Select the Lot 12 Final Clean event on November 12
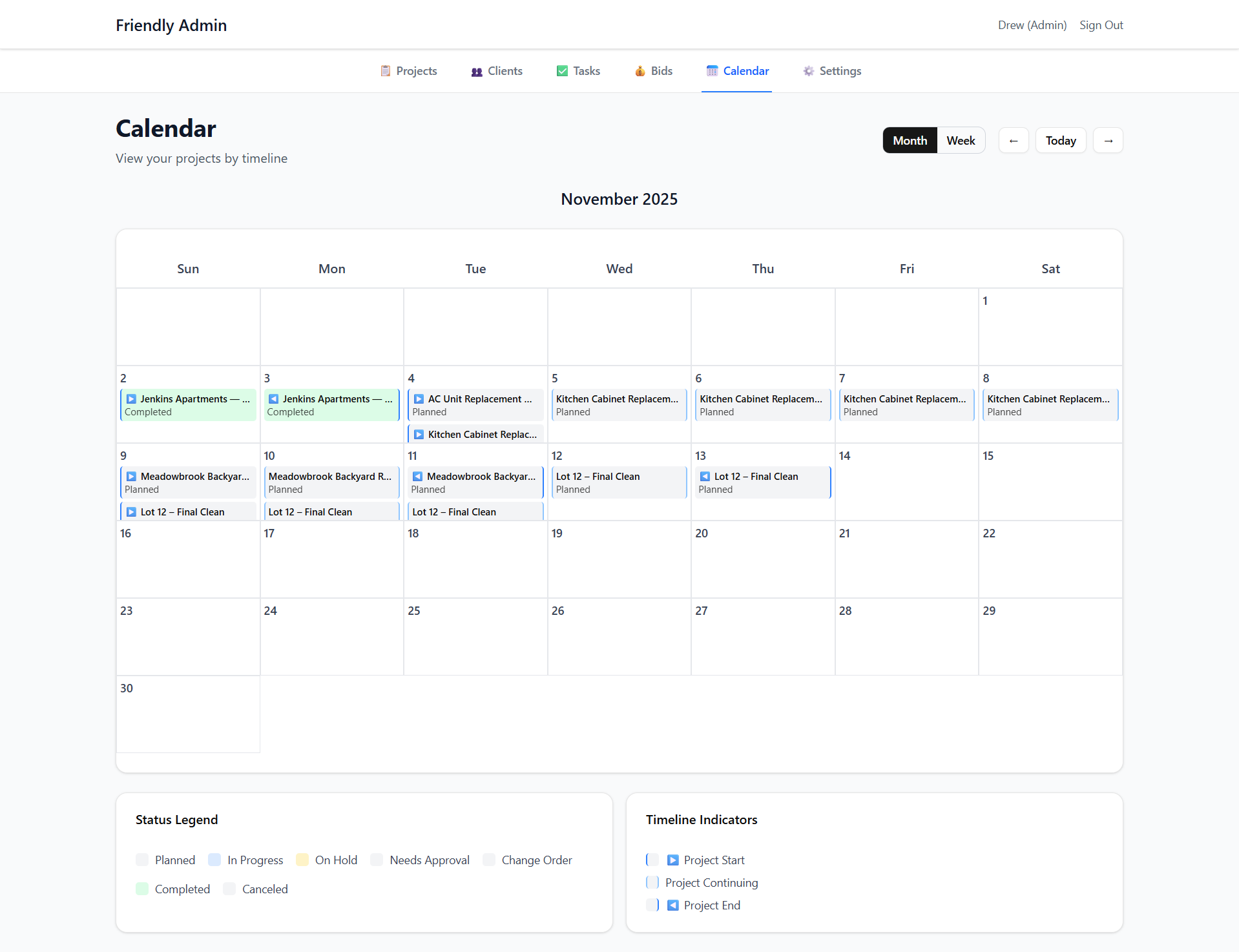1239x952 pixels. (618, 482)
